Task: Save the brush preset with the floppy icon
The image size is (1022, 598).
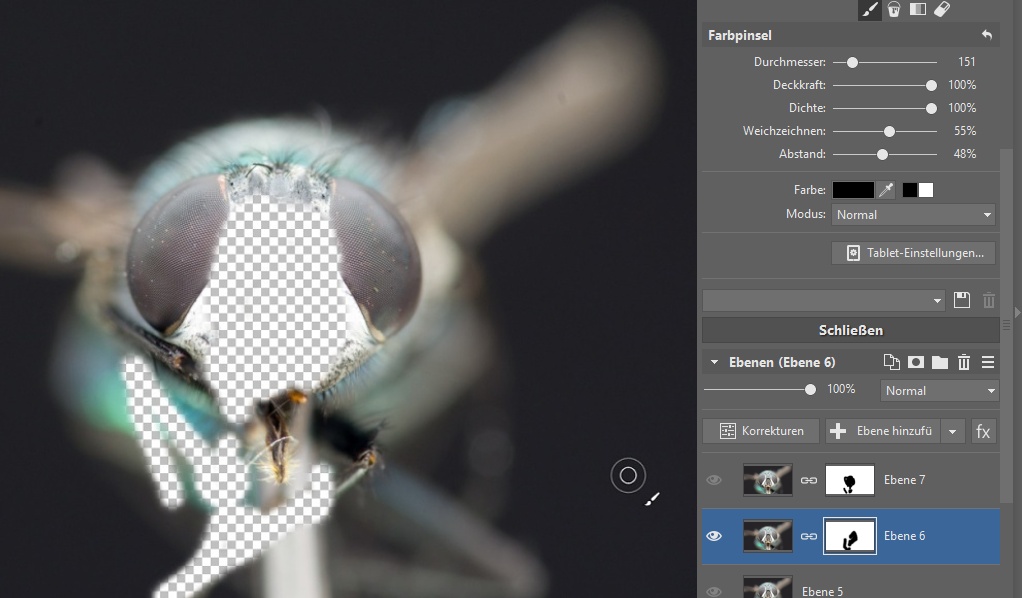Action: 962,300
